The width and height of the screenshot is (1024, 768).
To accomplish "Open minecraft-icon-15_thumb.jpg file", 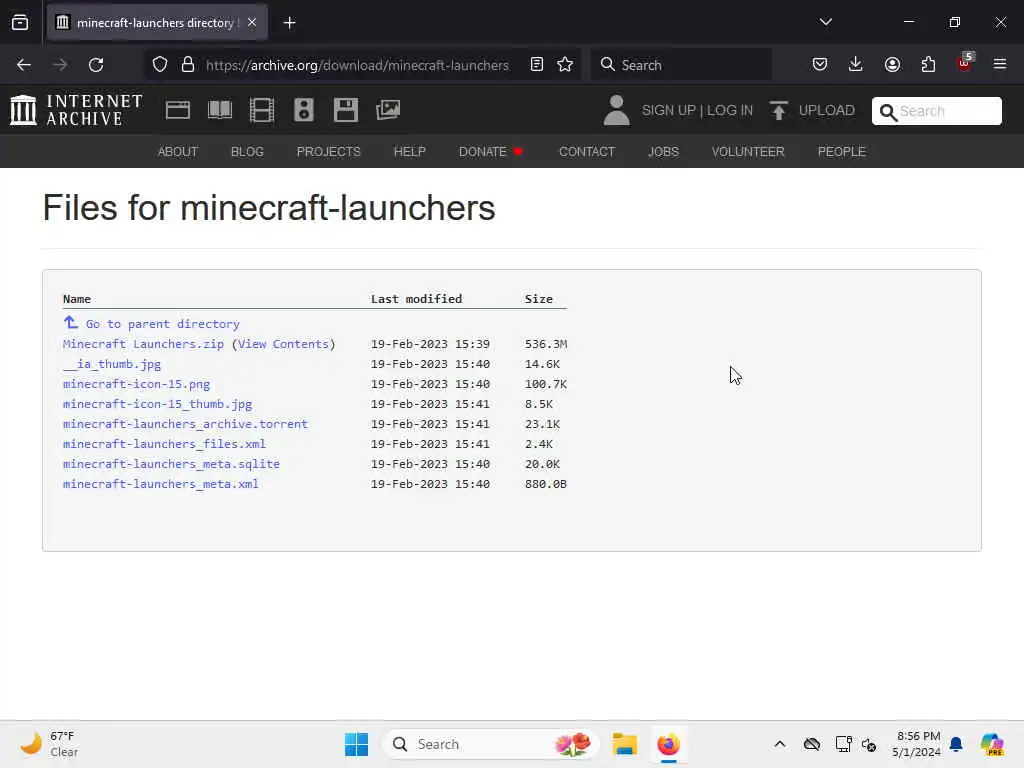I will (157, 404).
